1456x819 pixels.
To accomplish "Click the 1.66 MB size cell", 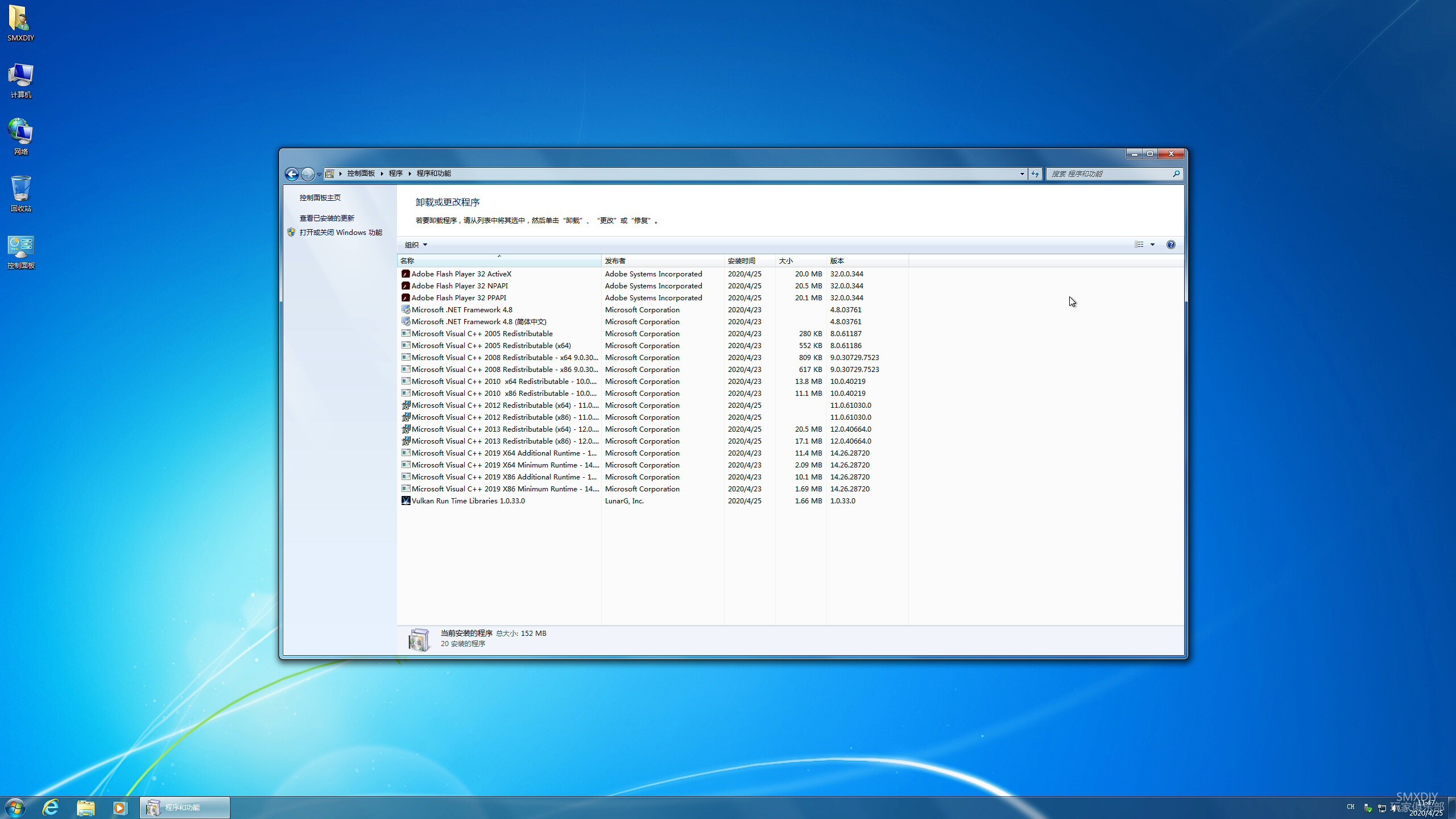I will pyautogui.click(x=808, y=501).
